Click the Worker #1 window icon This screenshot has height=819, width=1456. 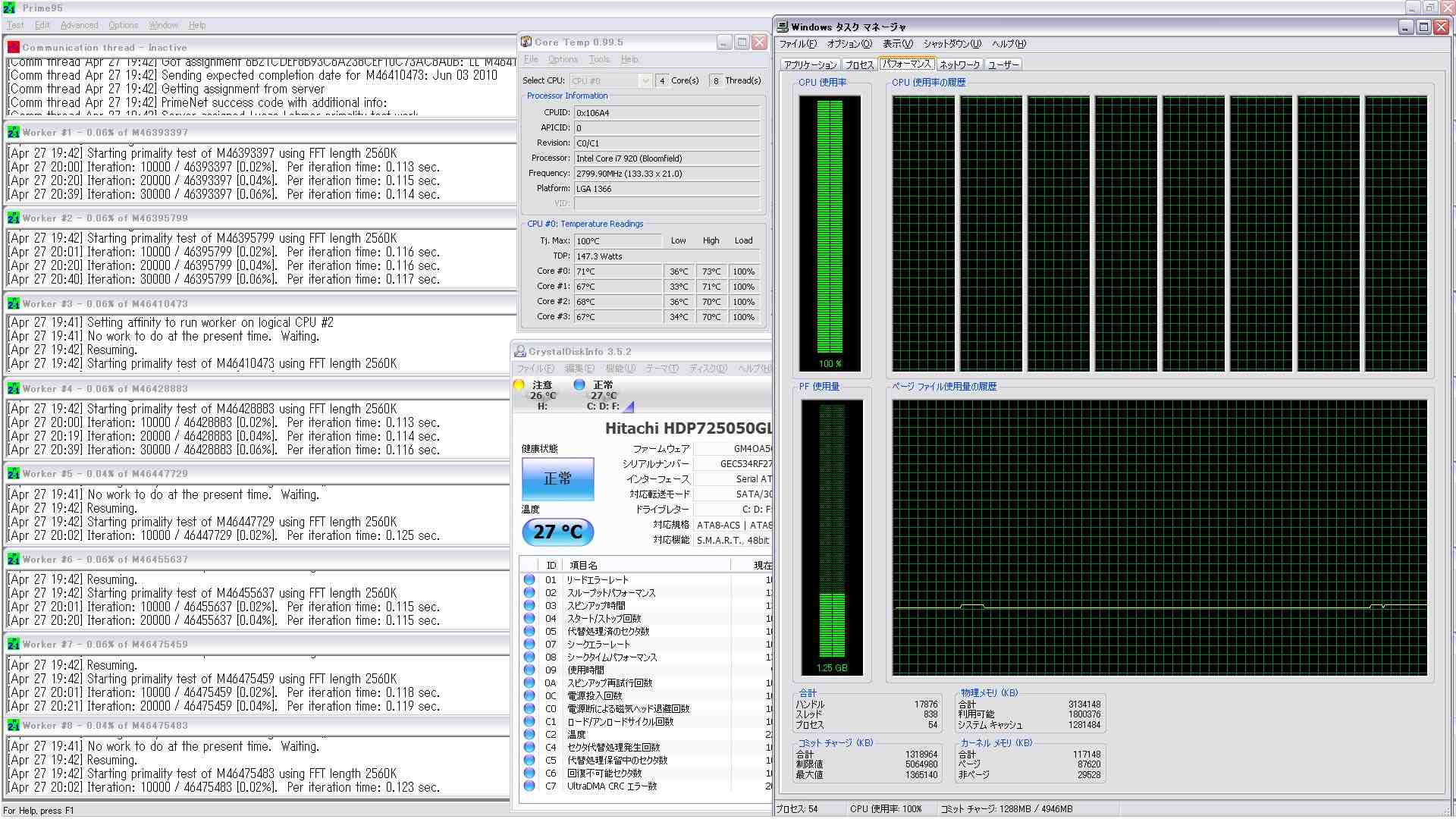tap(14, 133)
